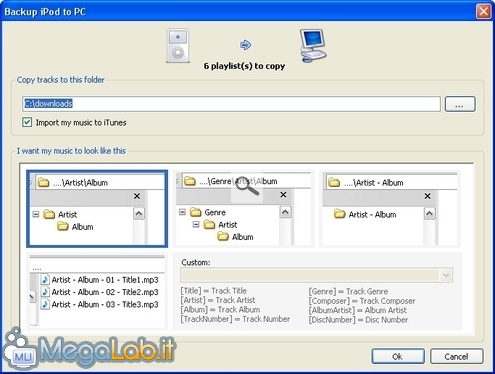Cancel the Backup iPod to PC dialog
The image size is (495, 374).
click(456, 356)
